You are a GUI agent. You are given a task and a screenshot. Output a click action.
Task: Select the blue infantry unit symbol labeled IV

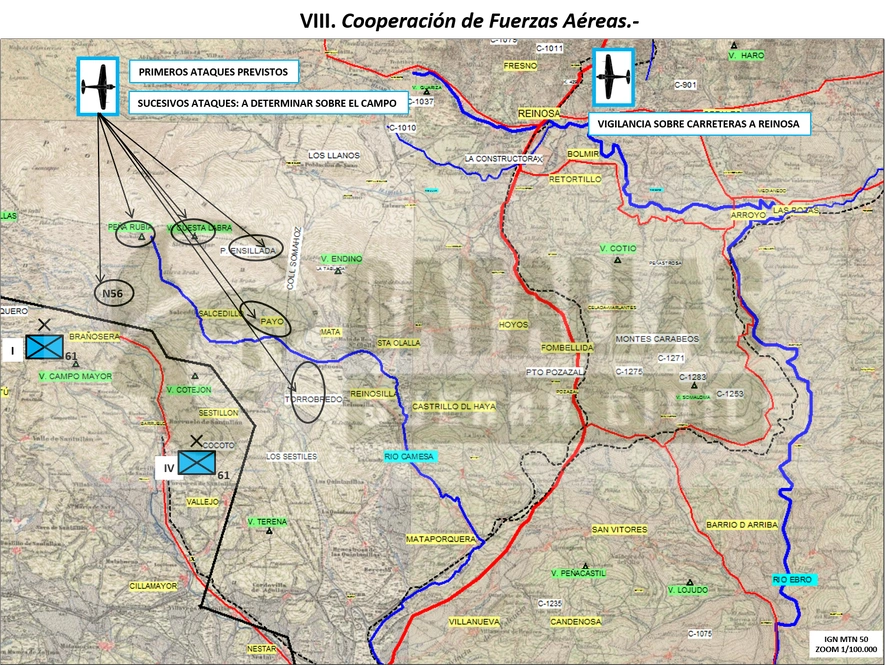(197, 462)
